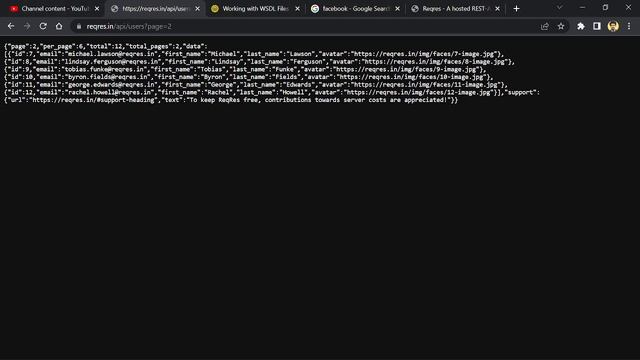Click the #support-heading URL text

point(93,100)
